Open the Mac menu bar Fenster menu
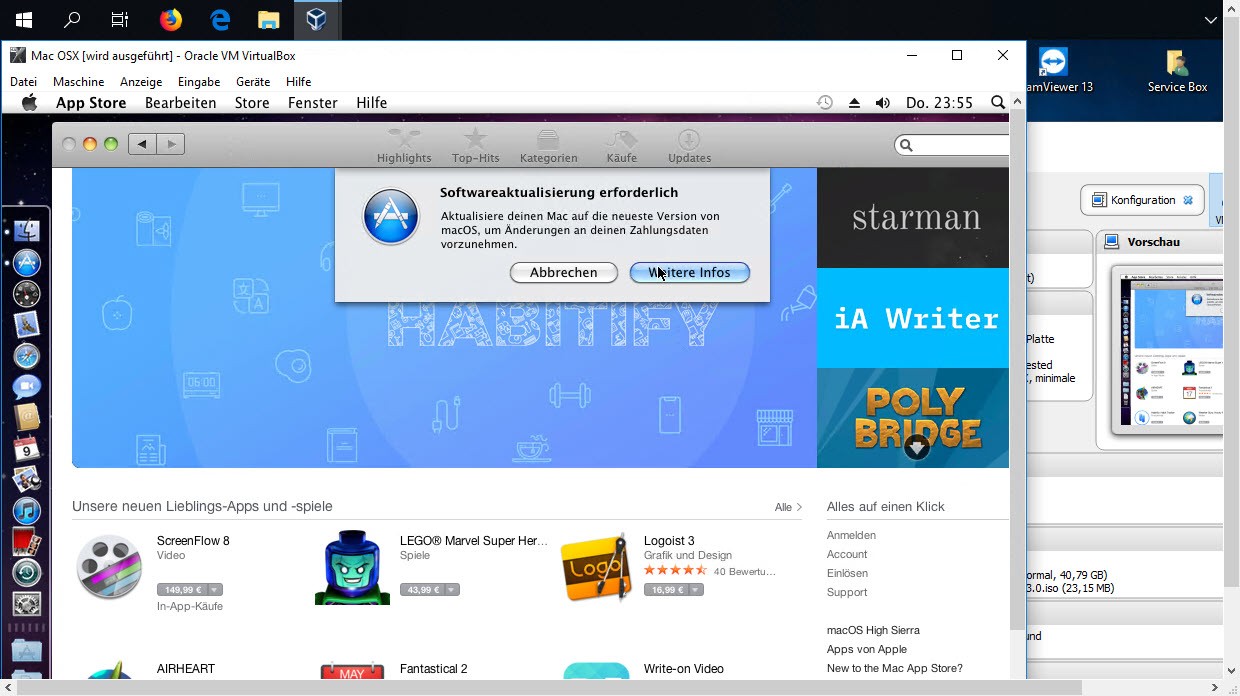Viewport: 1240px width, 696px height. pos(313,103)
